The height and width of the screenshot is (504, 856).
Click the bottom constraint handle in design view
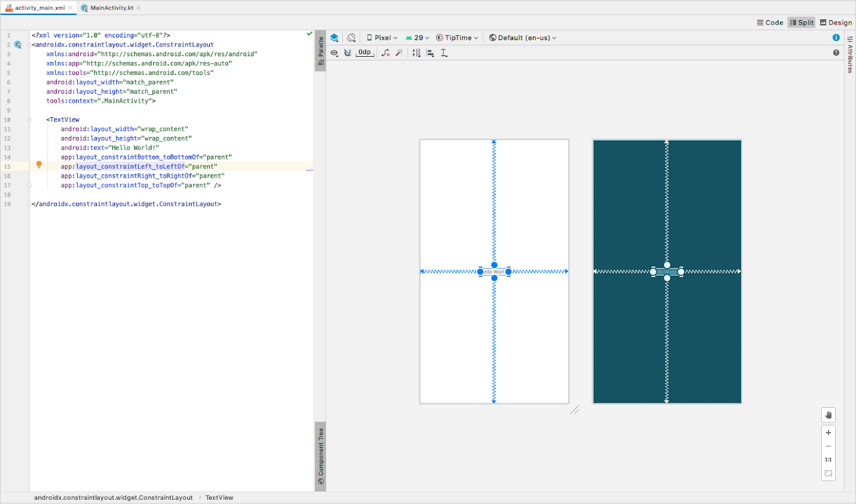(x=494, y=278)
